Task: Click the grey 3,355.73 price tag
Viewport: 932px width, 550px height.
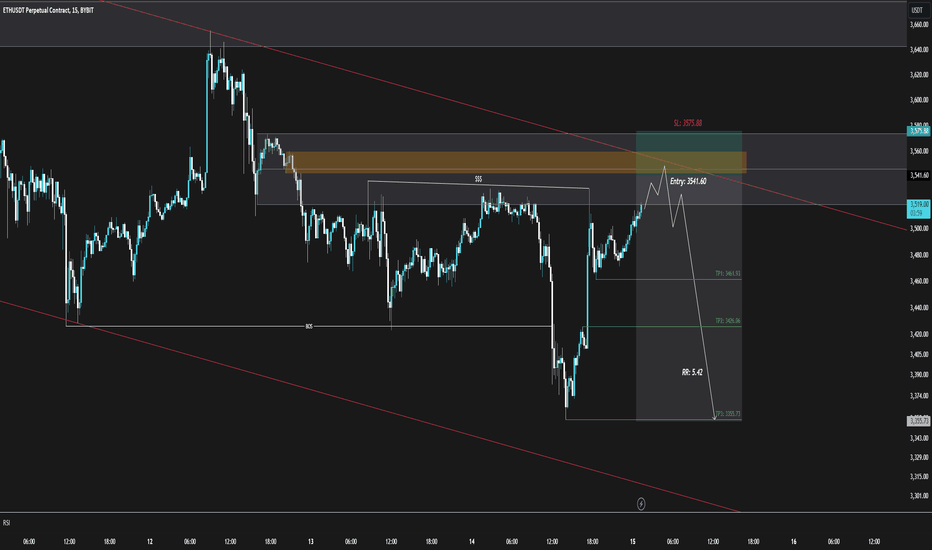Action: [x=918, y=421]
